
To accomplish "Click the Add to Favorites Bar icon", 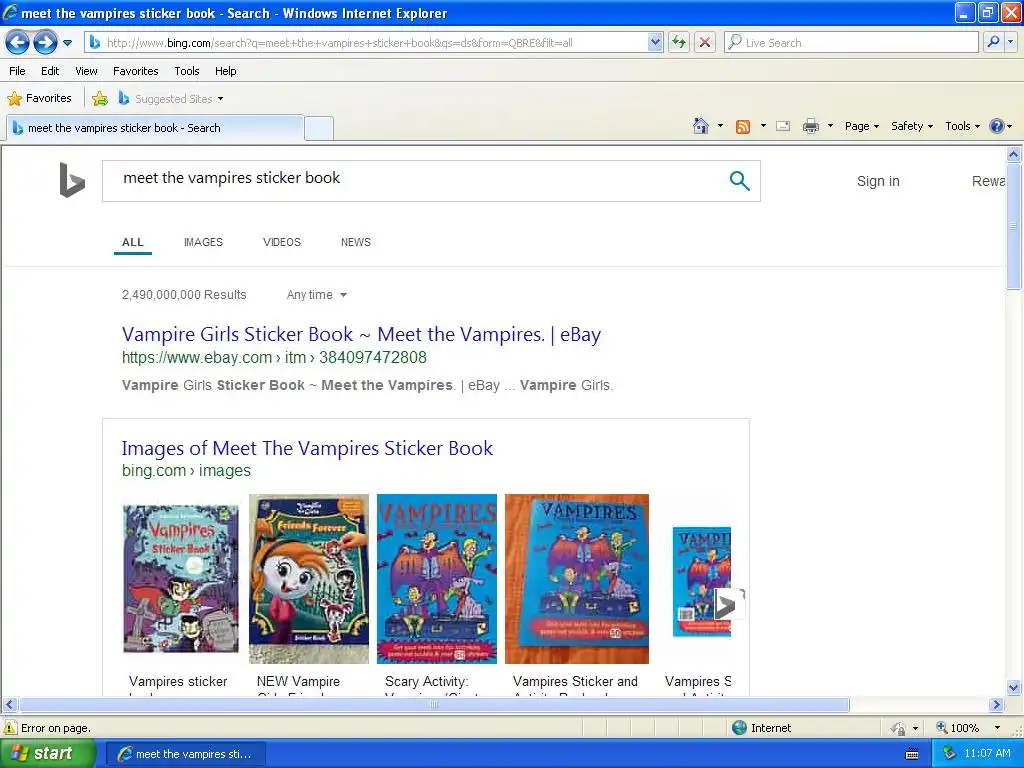I will [x=100, y=99].
